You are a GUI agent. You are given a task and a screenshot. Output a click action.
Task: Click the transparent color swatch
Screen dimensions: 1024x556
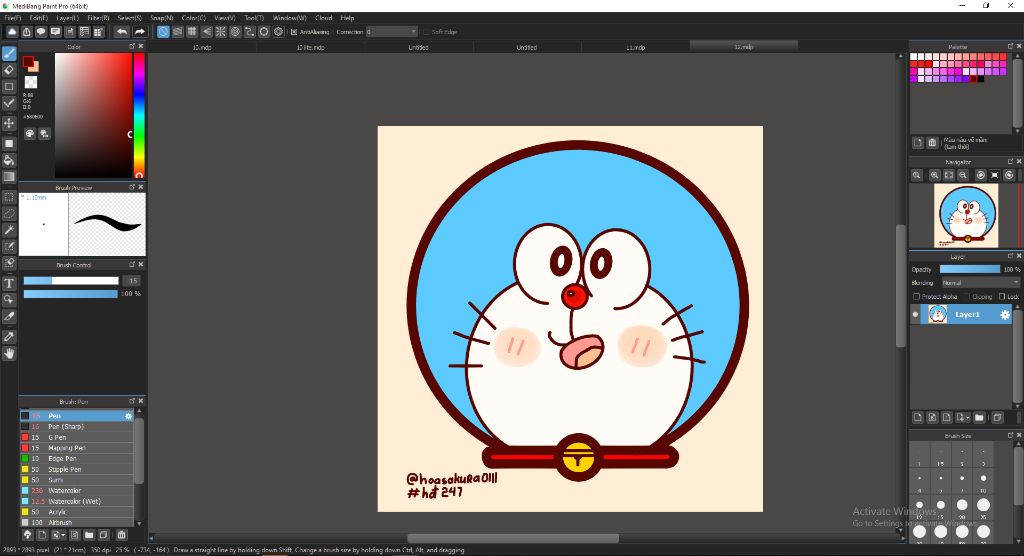tap(31, 82)
